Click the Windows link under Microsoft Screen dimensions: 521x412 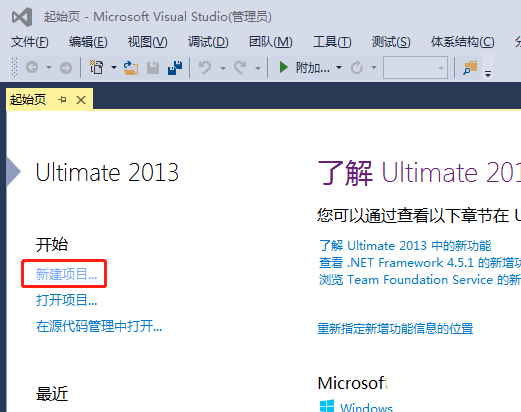tap(366, 407)
